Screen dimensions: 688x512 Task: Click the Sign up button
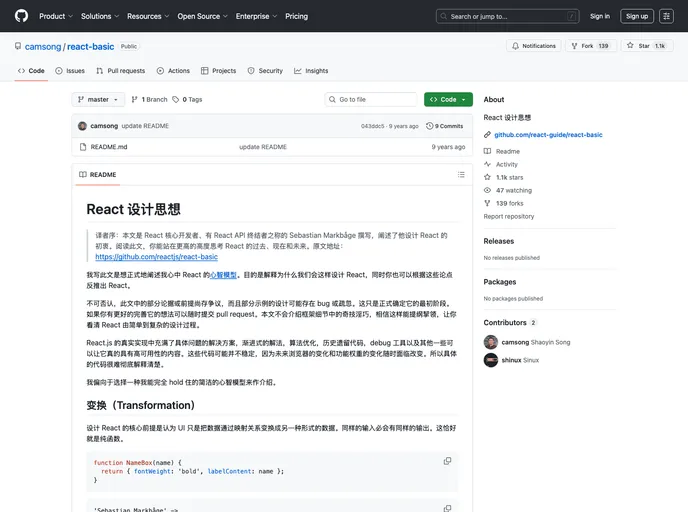[637, 16]
